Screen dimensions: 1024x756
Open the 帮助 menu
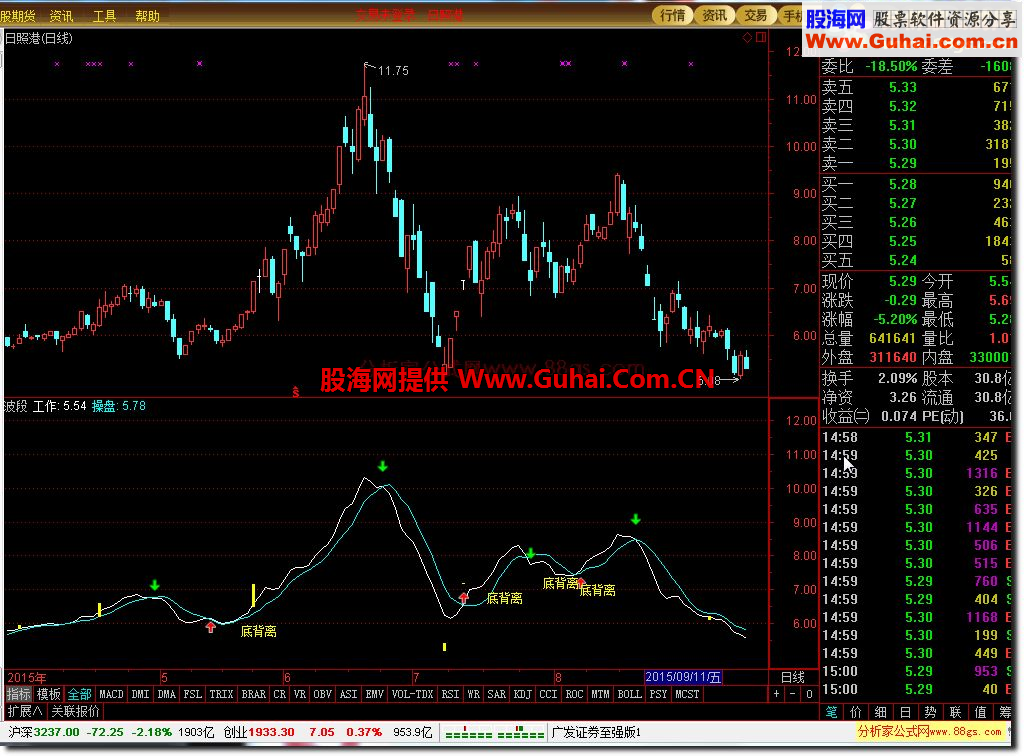148,16
